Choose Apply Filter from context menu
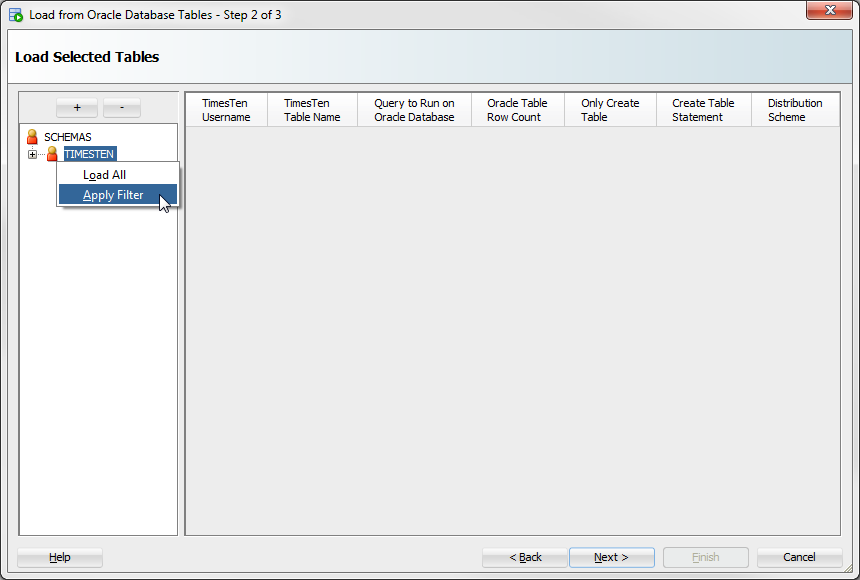 [x=117, y=195]
